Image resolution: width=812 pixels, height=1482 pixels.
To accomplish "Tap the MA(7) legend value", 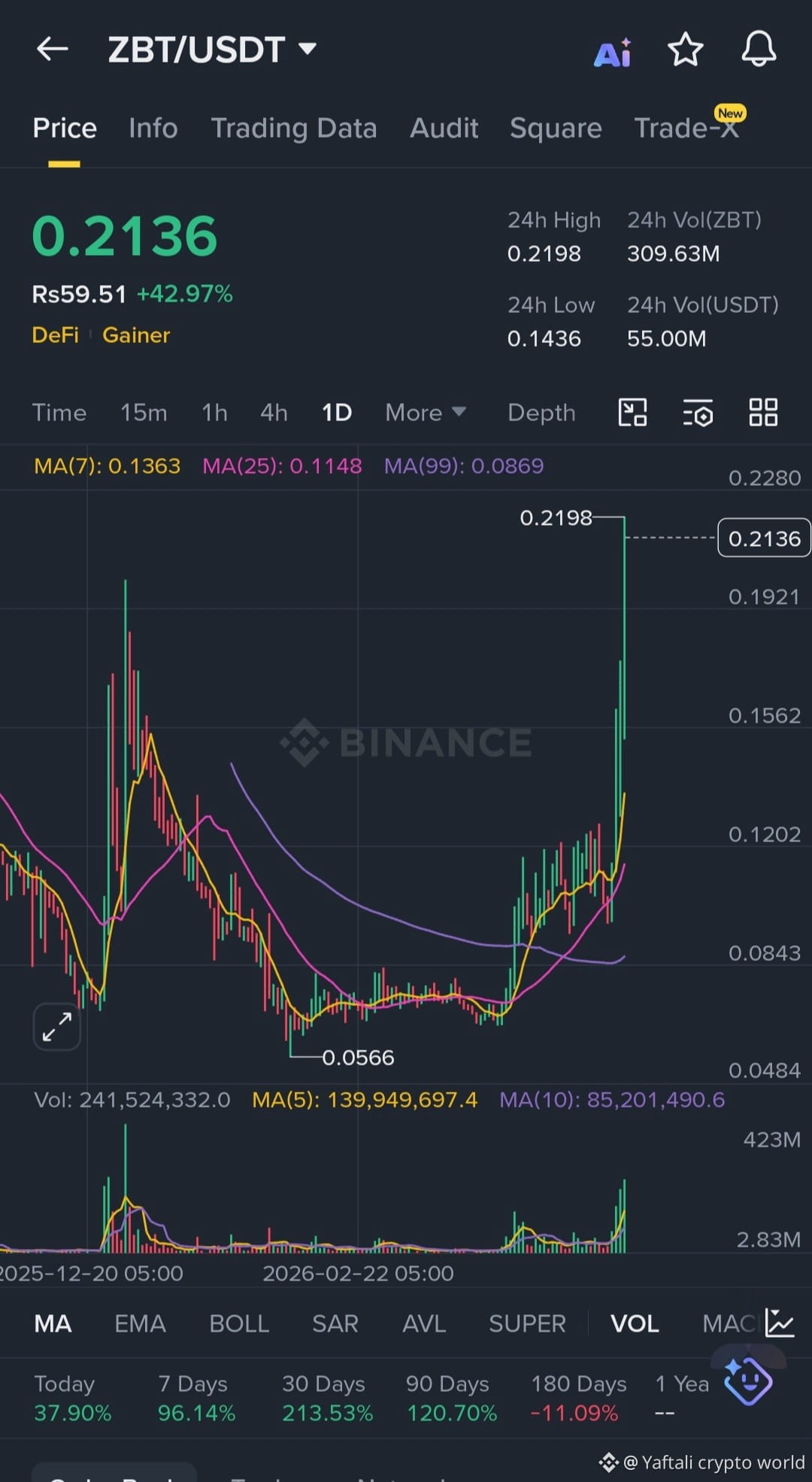I will [x=108, y=466].
